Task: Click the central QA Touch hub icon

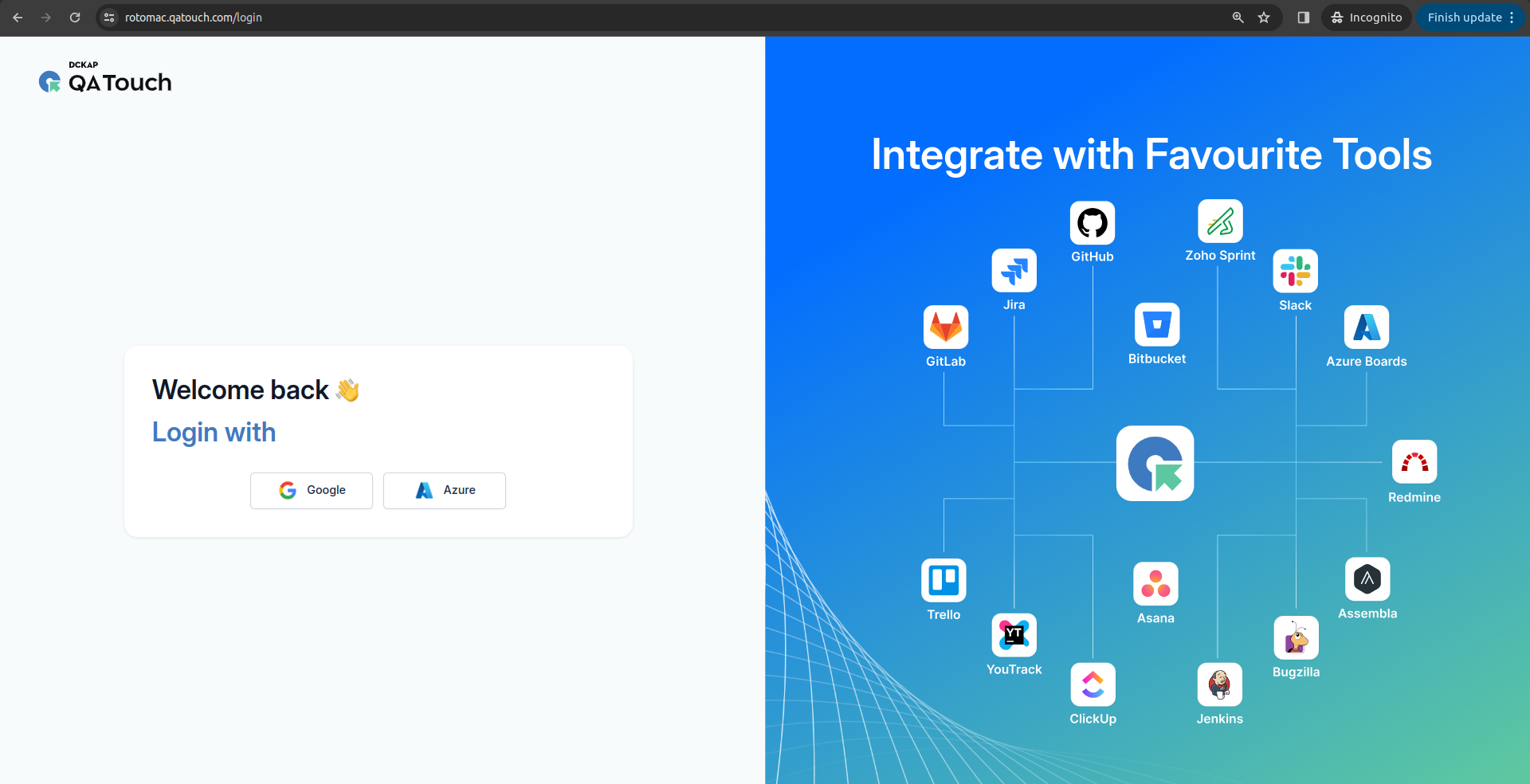Action: click(x=1155, y=464)
